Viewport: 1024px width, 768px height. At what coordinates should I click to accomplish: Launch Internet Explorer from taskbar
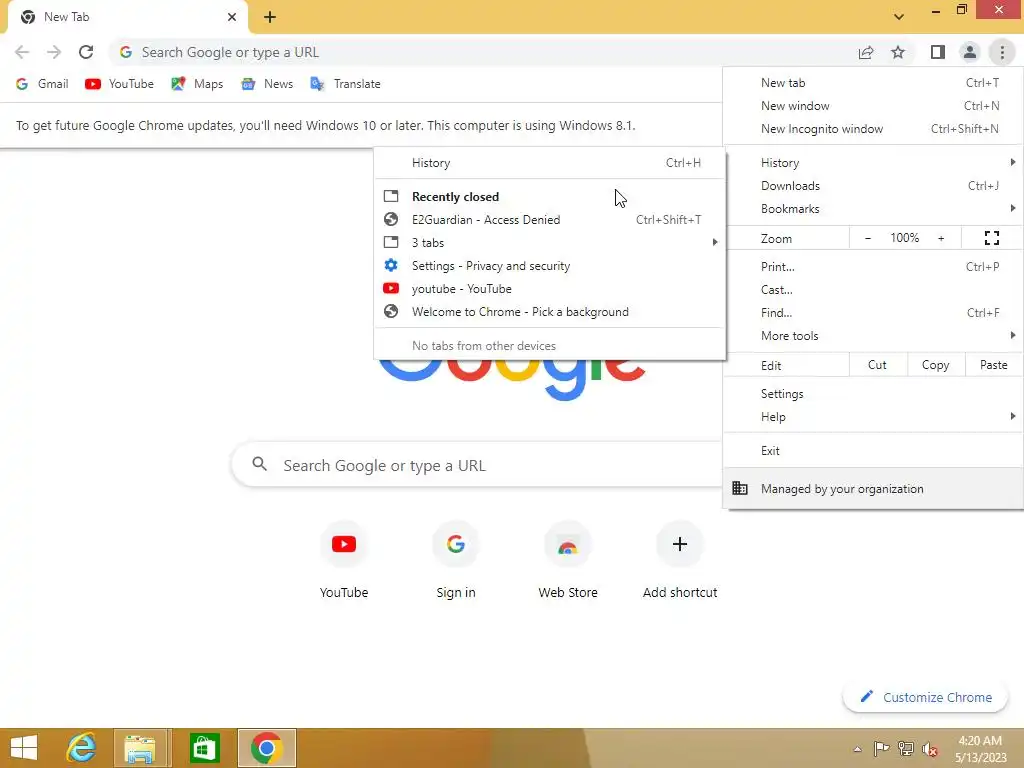pyautogui.click(x=82, y=748)
